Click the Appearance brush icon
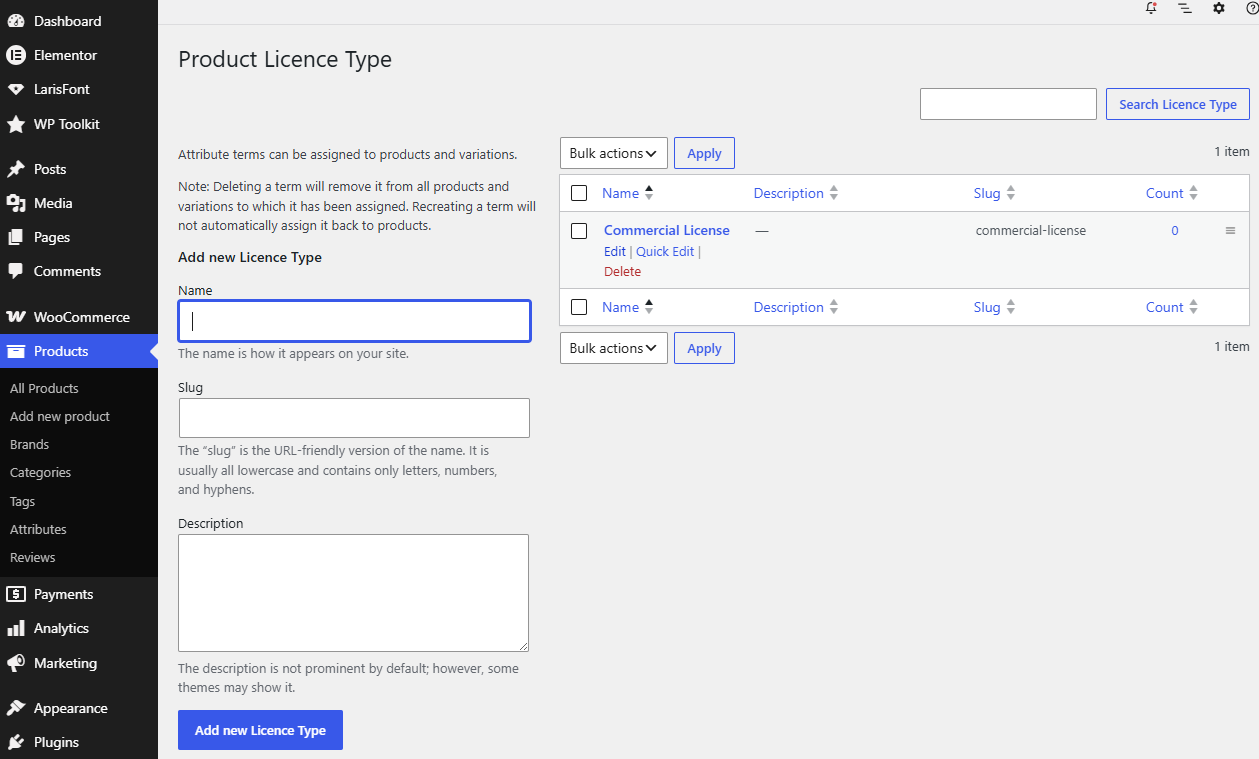1259x759 pixels. [16, 708]
